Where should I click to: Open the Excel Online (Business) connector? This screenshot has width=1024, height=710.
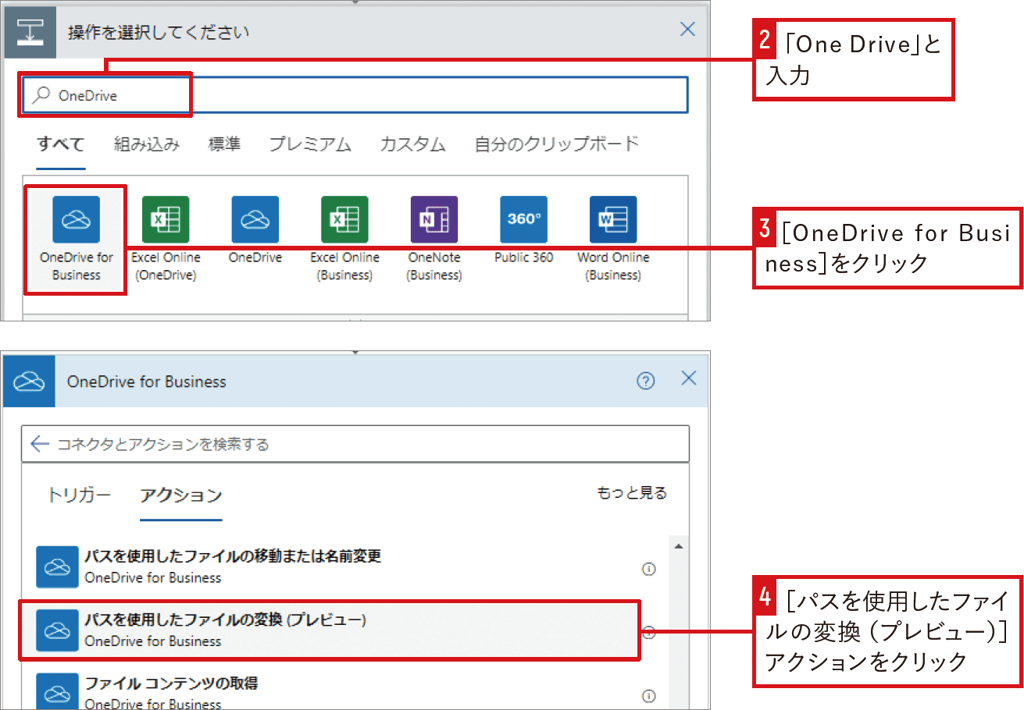[344, 220]
